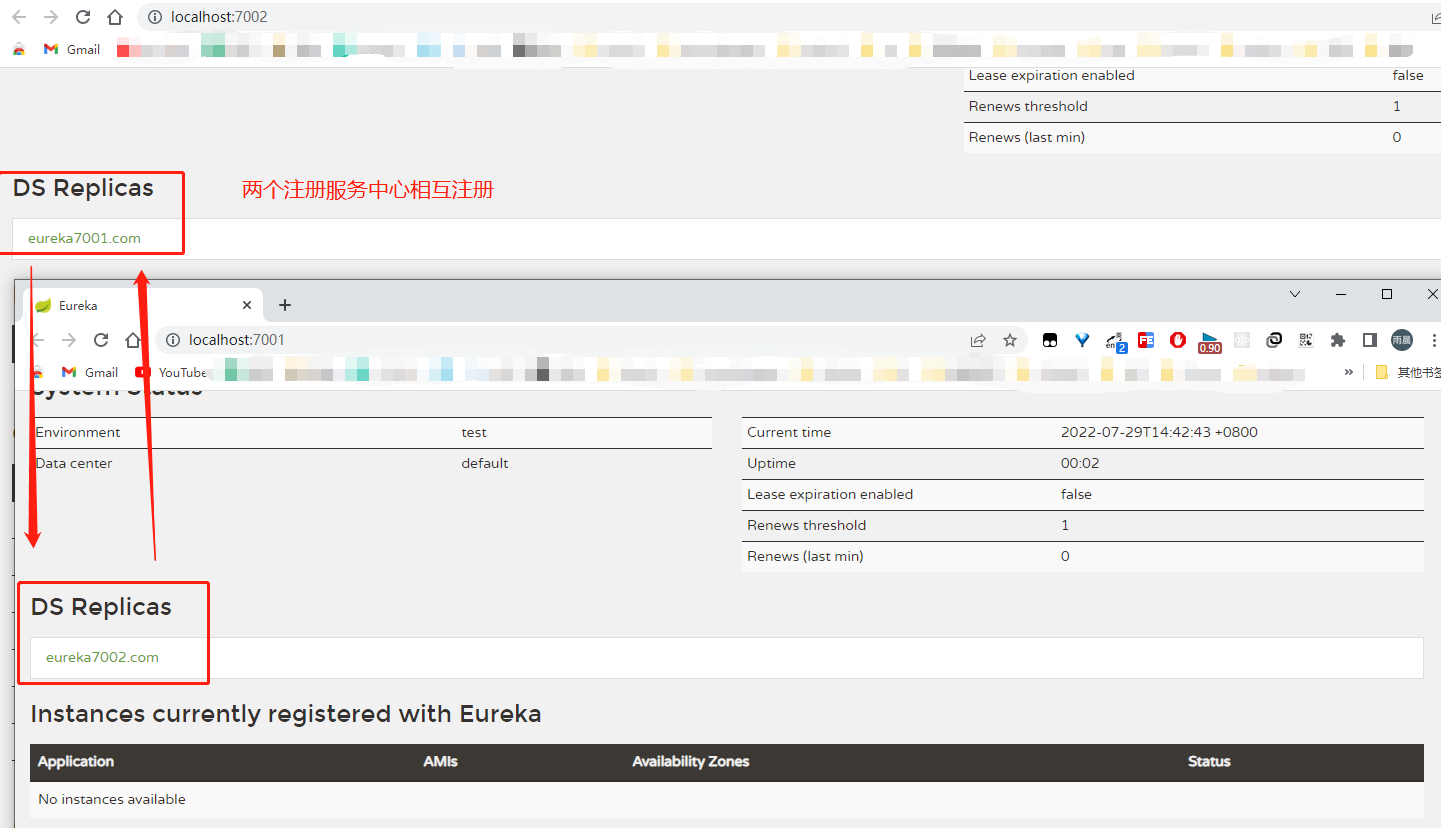Click 'Lease expiration enabled' in front window
The height and width of the screenshot is (828, 1441).
tap(830, 494)
